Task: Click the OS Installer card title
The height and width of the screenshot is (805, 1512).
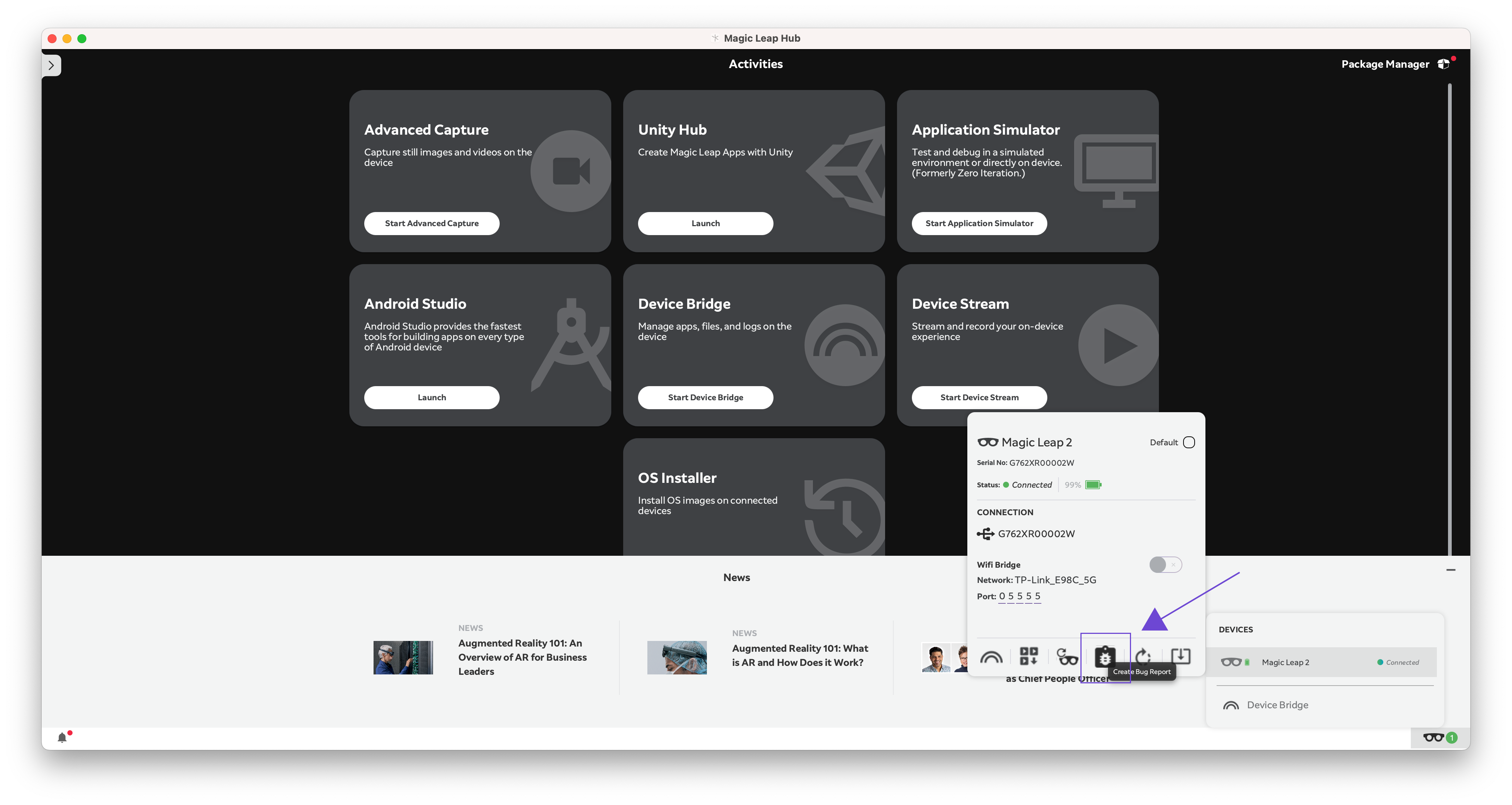Action: 677,478
